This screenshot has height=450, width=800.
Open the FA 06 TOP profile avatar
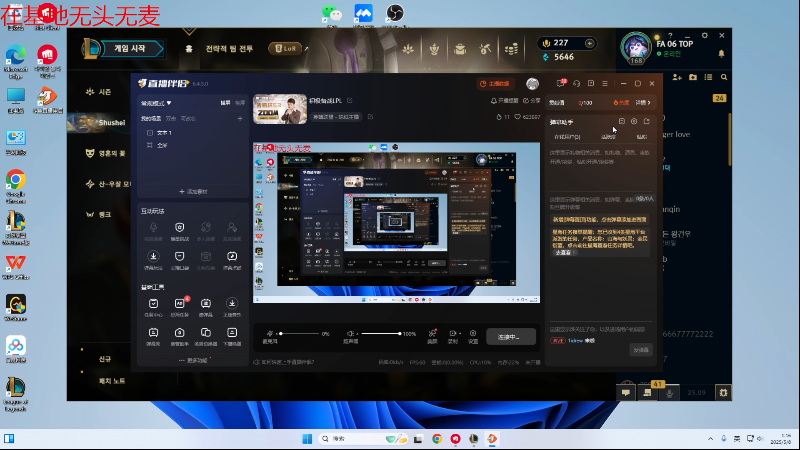click(636, 47)
